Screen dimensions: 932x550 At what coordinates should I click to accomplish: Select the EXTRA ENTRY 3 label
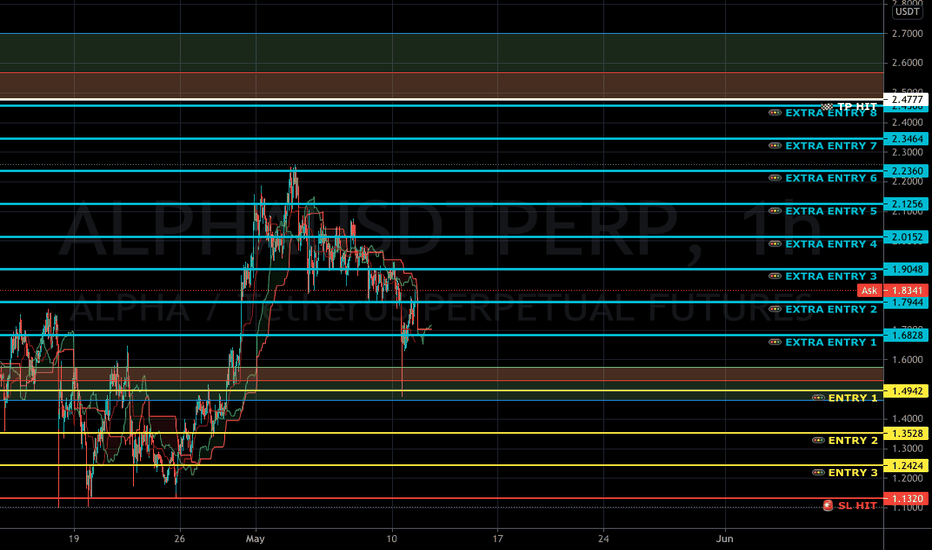[x=831, y=276]
